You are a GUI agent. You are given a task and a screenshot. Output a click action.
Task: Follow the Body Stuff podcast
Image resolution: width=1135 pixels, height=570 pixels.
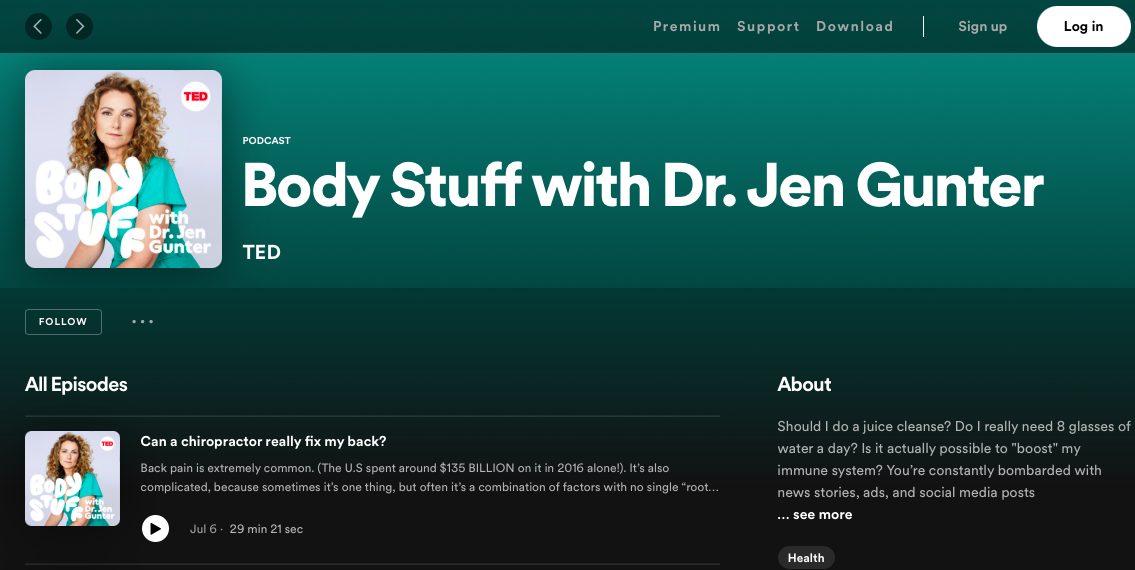tap(63, 322)
